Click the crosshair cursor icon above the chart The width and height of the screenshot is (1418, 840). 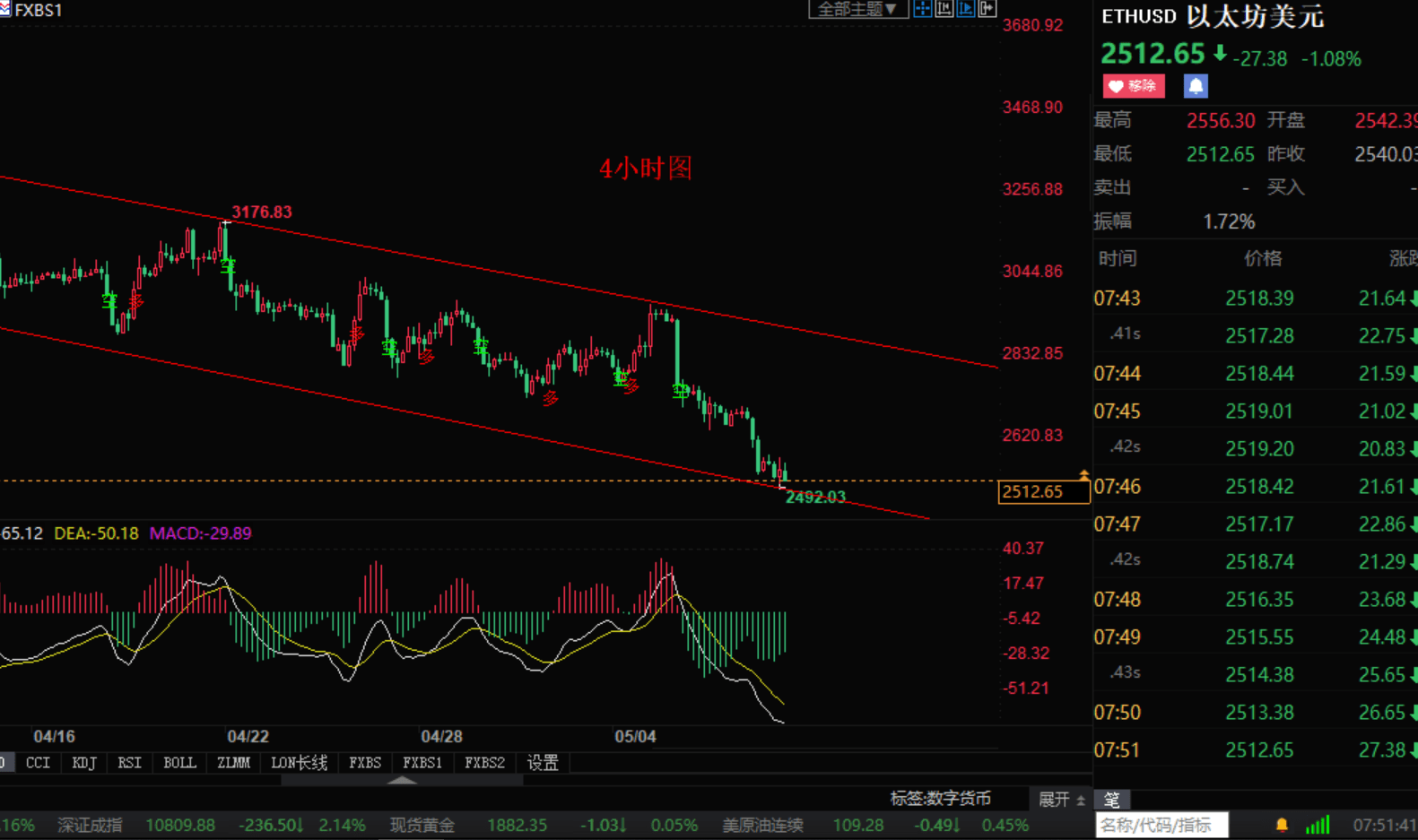(922, 9)
